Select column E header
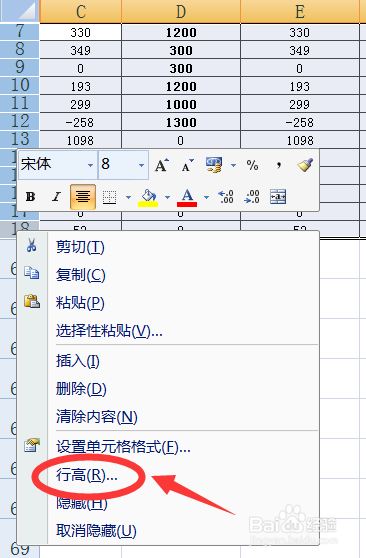Screen dimensions: 366x558 [300, 11]
